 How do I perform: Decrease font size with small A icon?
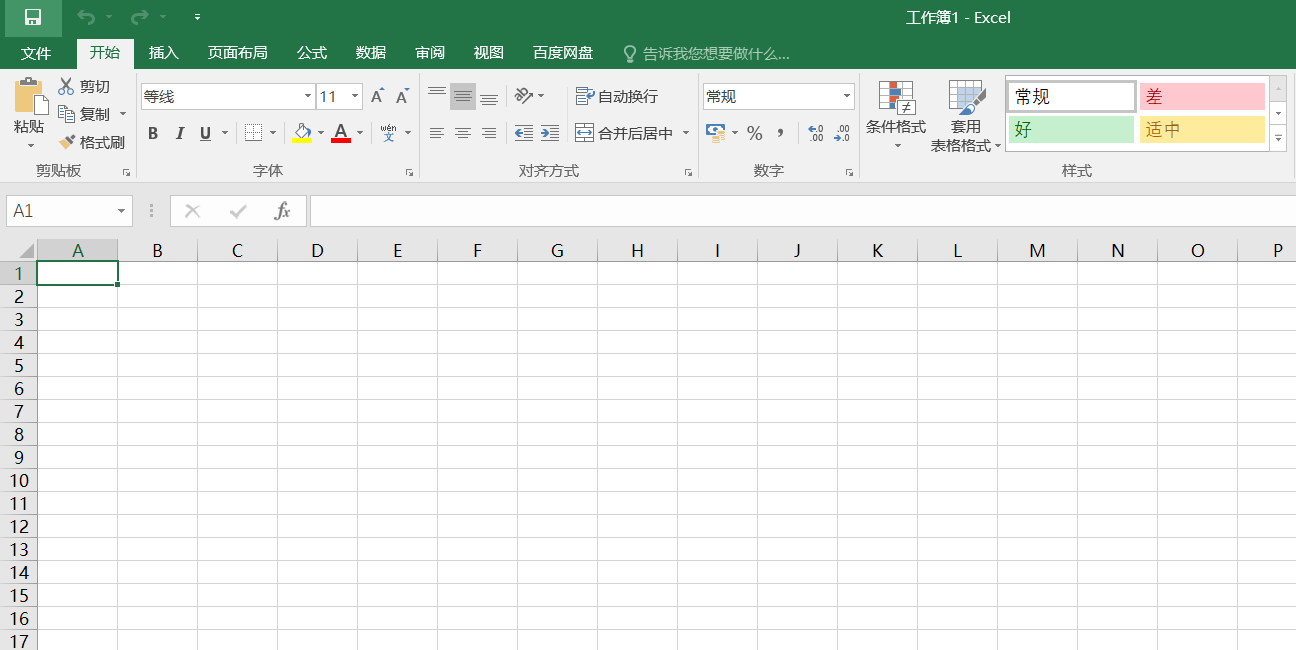402,97
